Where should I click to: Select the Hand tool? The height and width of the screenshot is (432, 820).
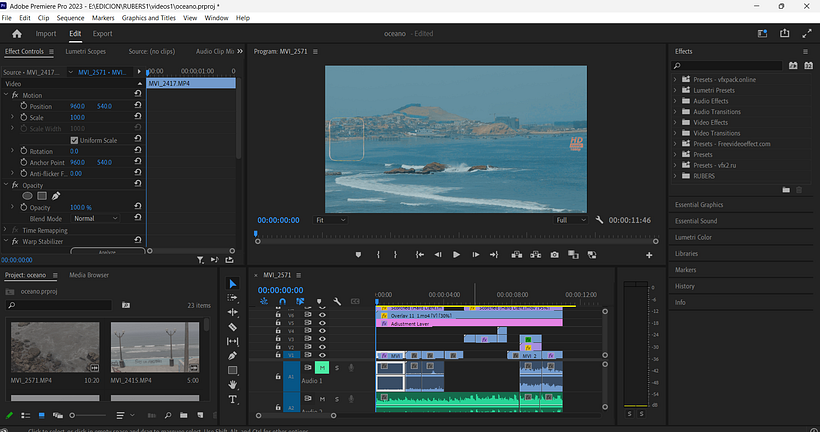pyautogui.click(x=233, y=384)
